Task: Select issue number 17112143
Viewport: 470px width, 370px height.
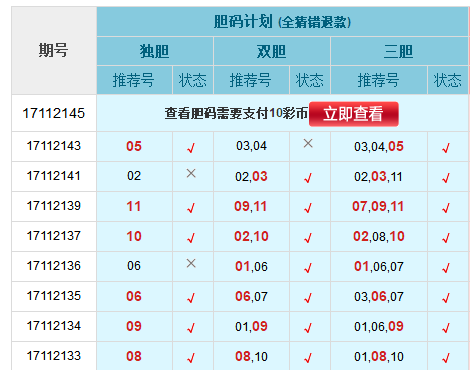Action: [54, 146]
